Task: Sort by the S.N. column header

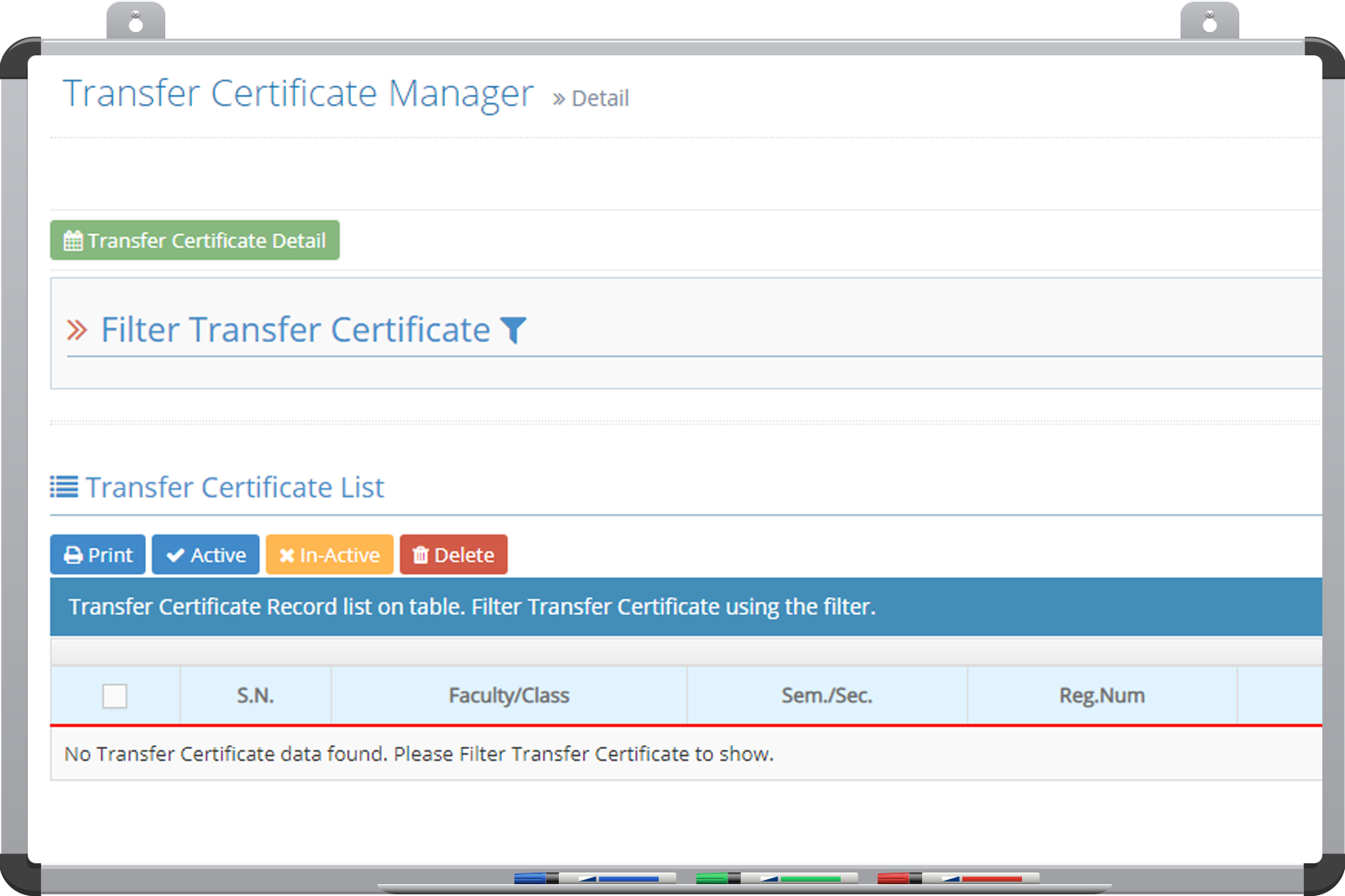Action: point(255,695)
